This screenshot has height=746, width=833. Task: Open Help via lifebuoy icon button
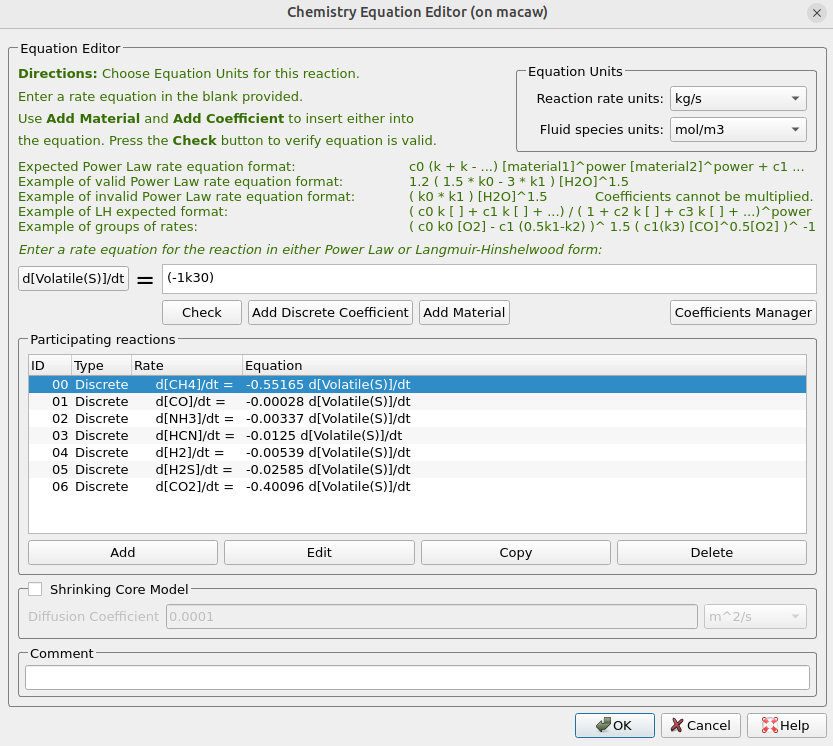[x=786, y=725]
